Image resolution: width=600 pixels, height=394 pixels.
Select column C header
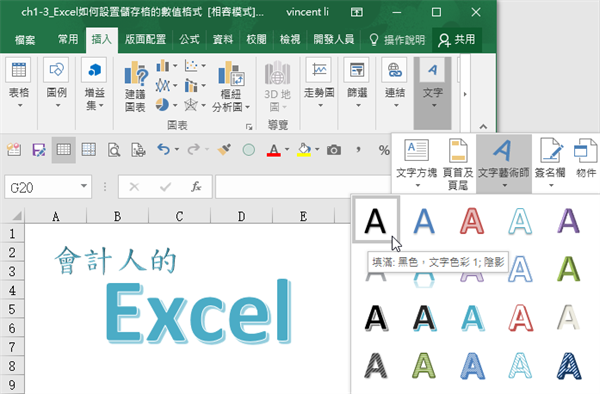(x=179, y=216)
